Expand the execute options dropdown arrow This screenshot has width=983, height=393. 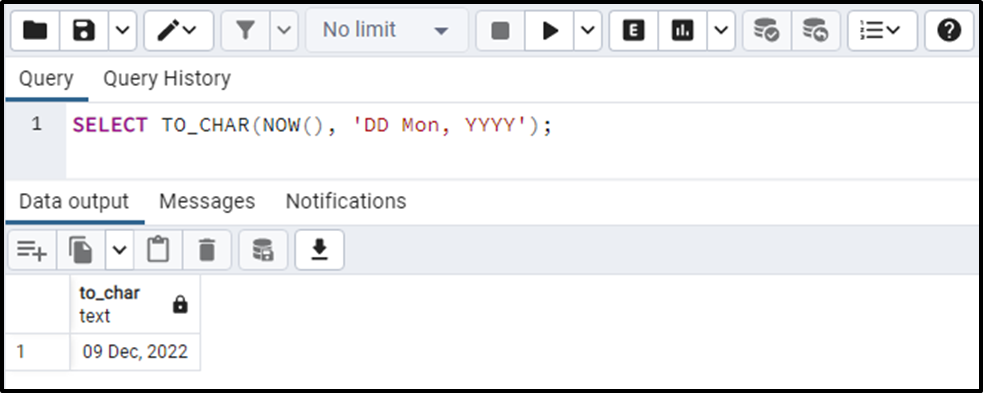pos(587,30)
